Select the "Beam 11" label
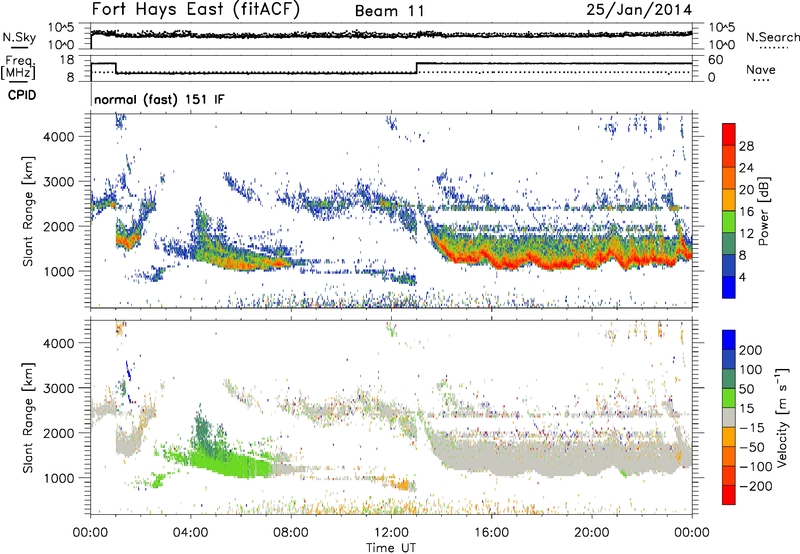The height and width of the screenshot is (554, 800). (x=389, y=11)
